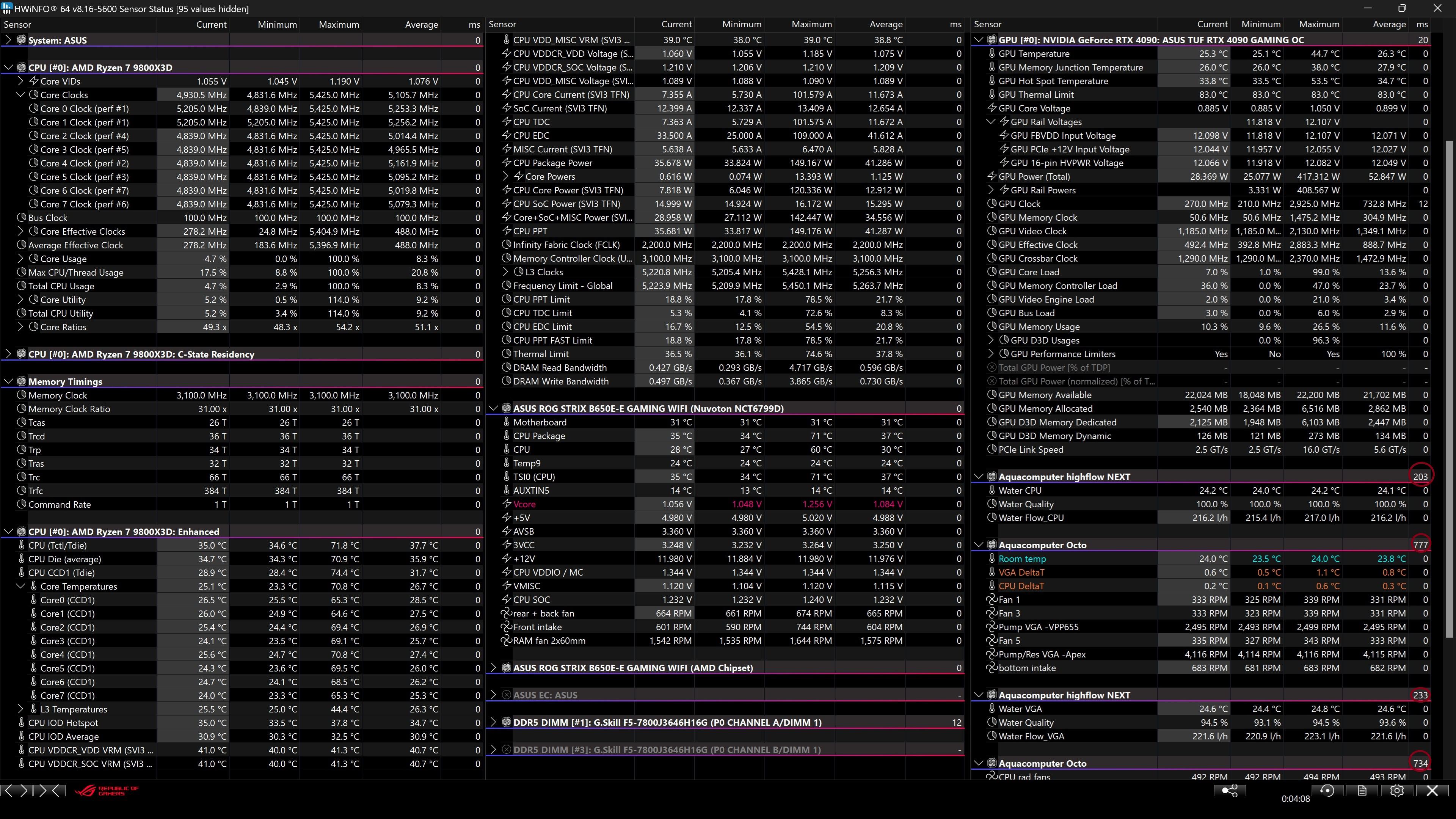Click thermometer icon beside GPU Temperature
Screen dimensions: 1456x819
(x=992, y=53)
